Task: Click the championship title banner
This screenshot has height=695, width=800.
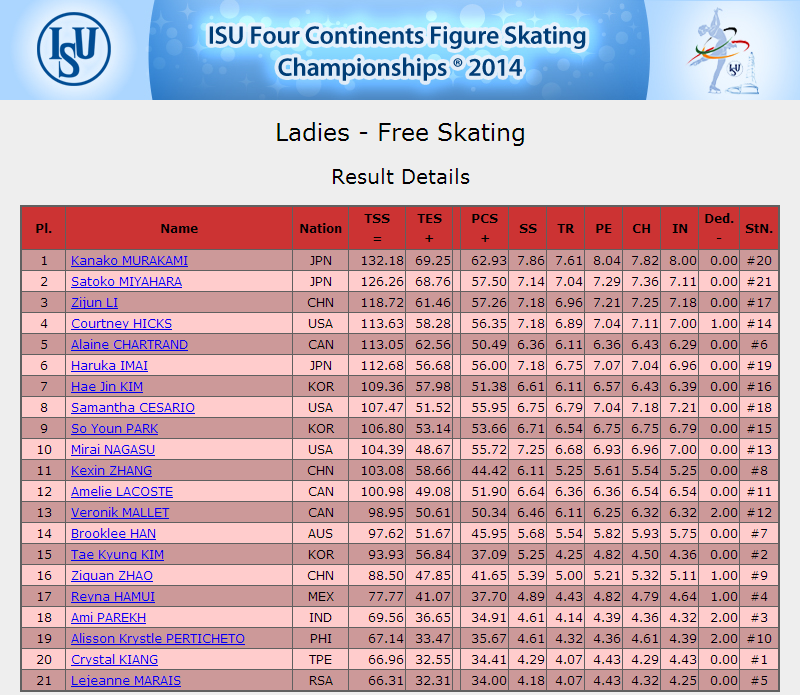Action: pos(399,49)
